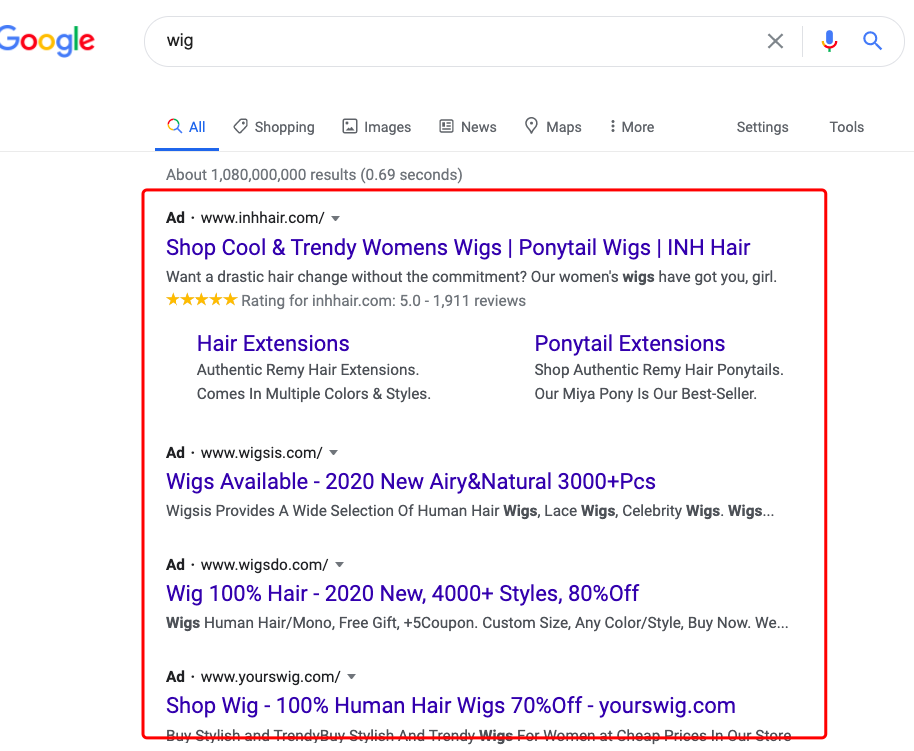Start voice search with the microphone icon

point(829,41)
